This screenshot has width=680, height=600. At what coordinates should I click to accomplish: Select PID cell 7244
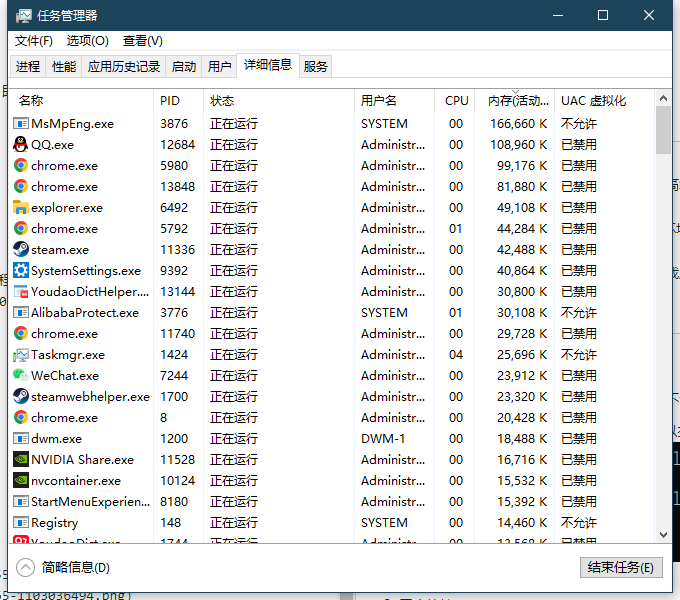pyautogui.click(x=174, y=375)
